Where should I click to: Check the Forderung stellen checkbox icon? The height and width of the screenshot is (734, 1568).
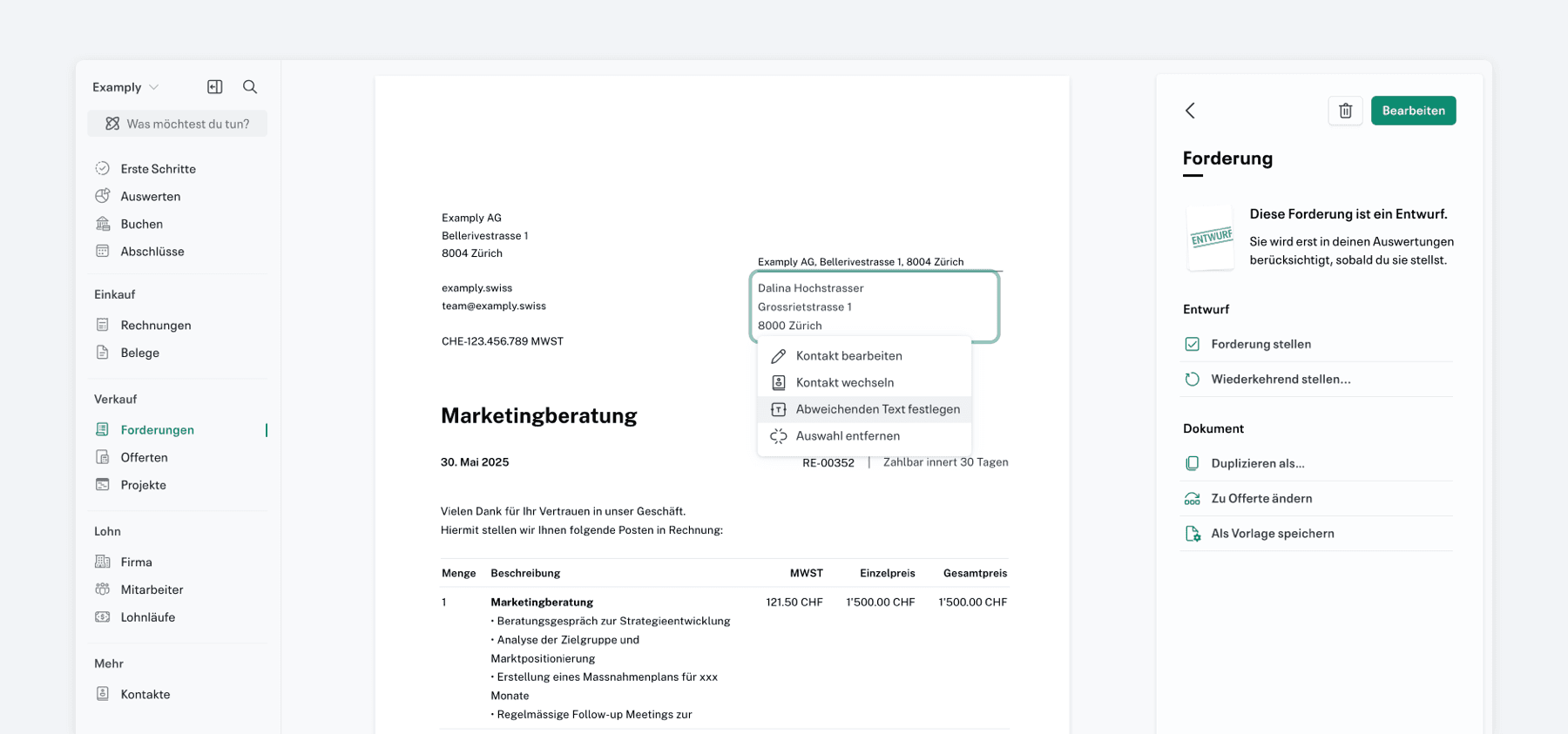tap(1193, 344)
